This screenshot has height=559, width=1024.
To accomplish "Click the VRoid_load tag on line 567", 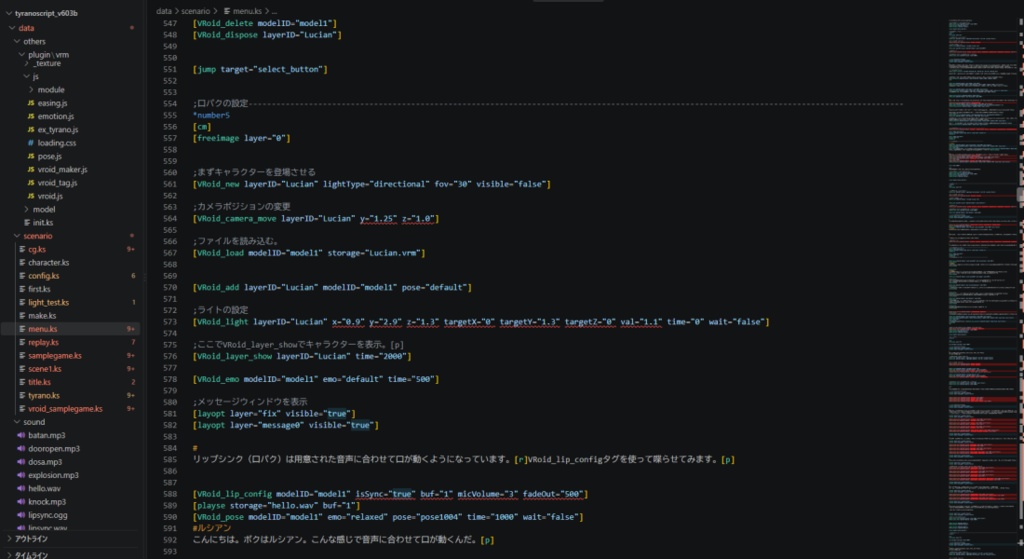I will pos(220,253).
